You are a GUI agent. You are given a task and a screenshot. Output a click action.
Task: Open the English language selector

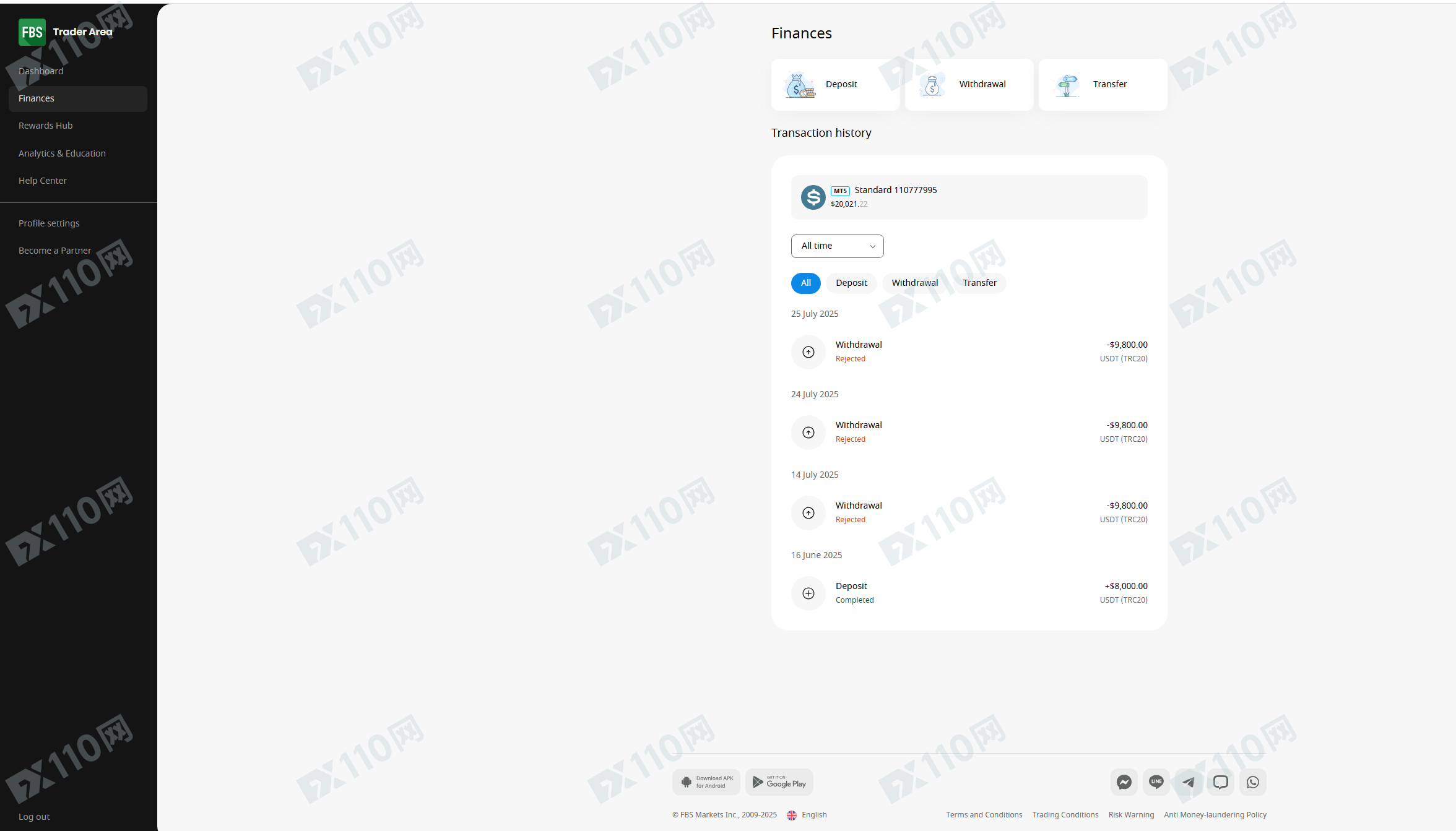coord(807,815)
